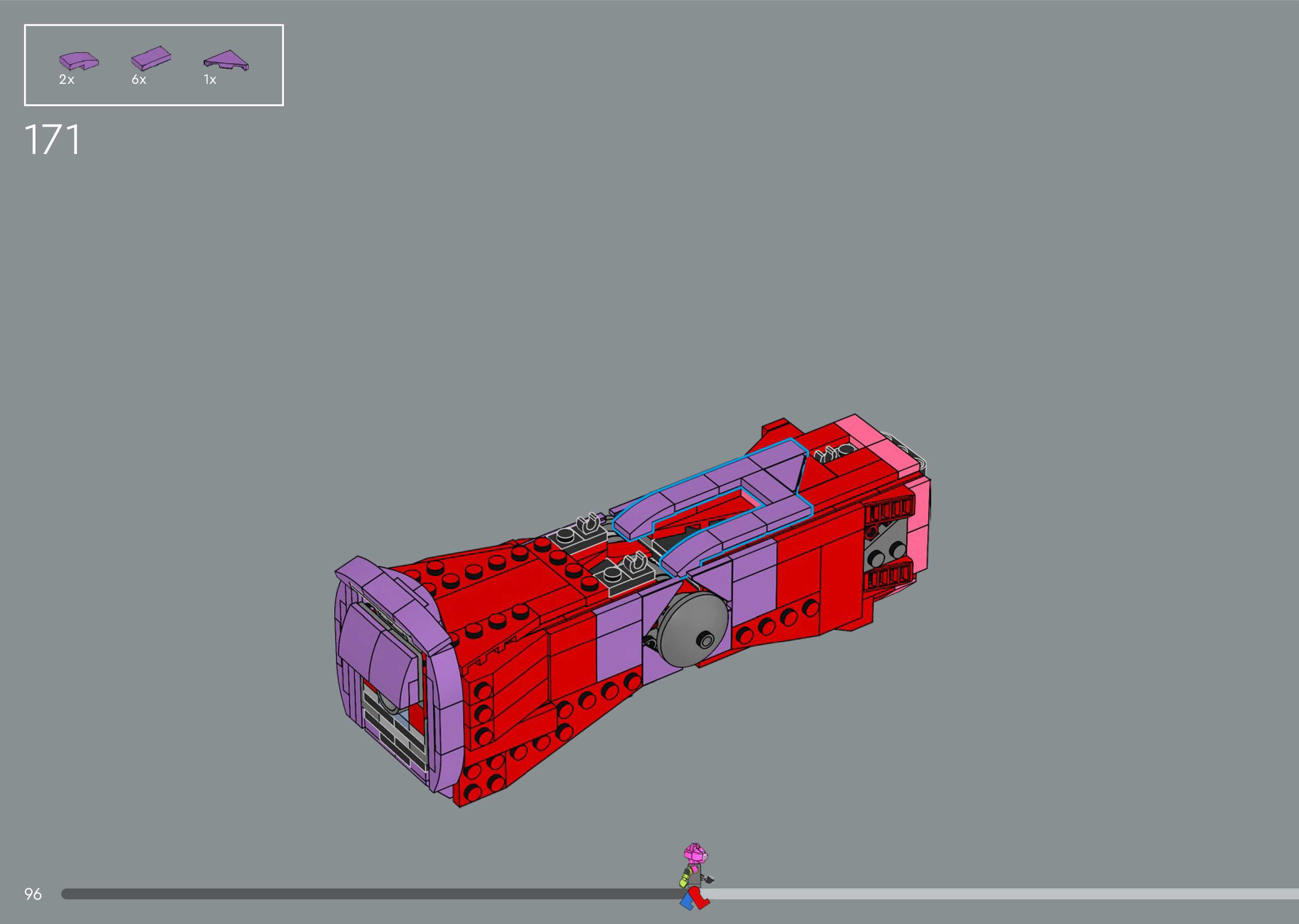The height and width of the screenshot is (924, 1299).
Task: Click the 6x quantity label
Action: pos(139,80)
